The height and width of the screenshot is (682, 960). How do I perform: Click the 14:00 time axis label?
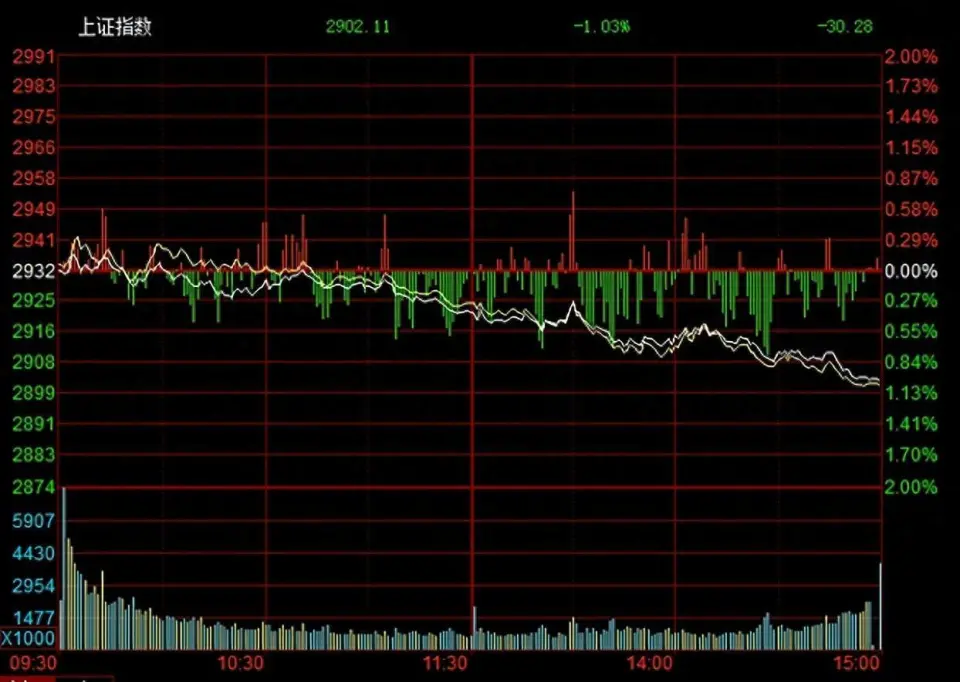click(x=649, y=663)
